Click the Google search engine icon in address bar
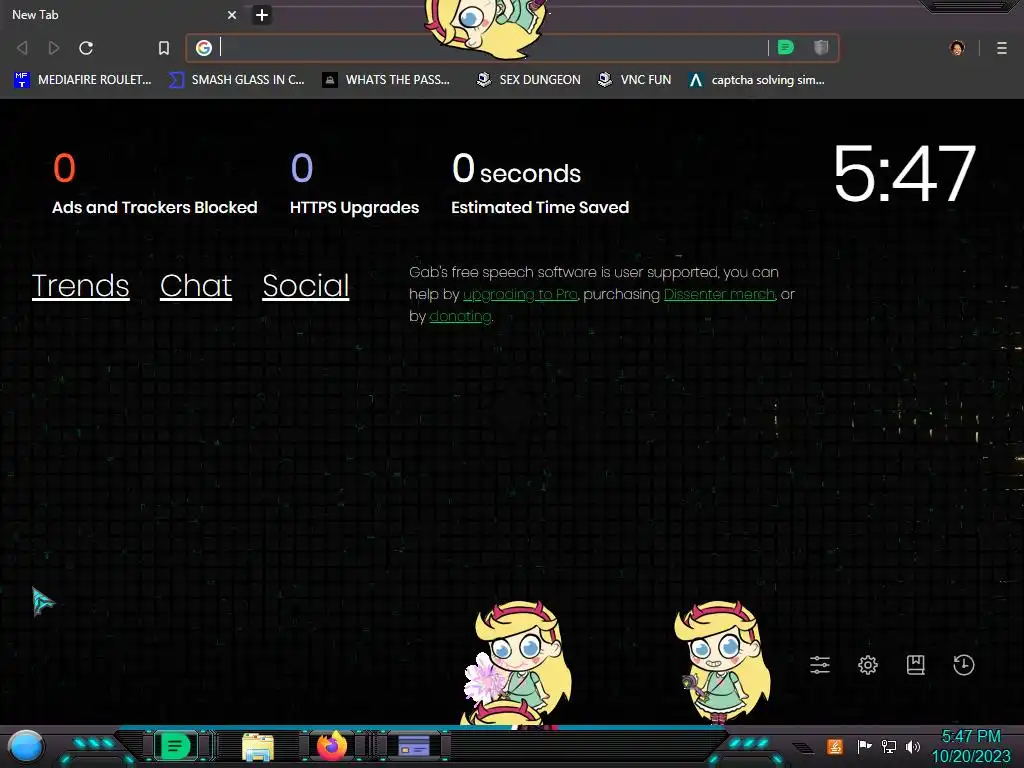 click(204, 48)
